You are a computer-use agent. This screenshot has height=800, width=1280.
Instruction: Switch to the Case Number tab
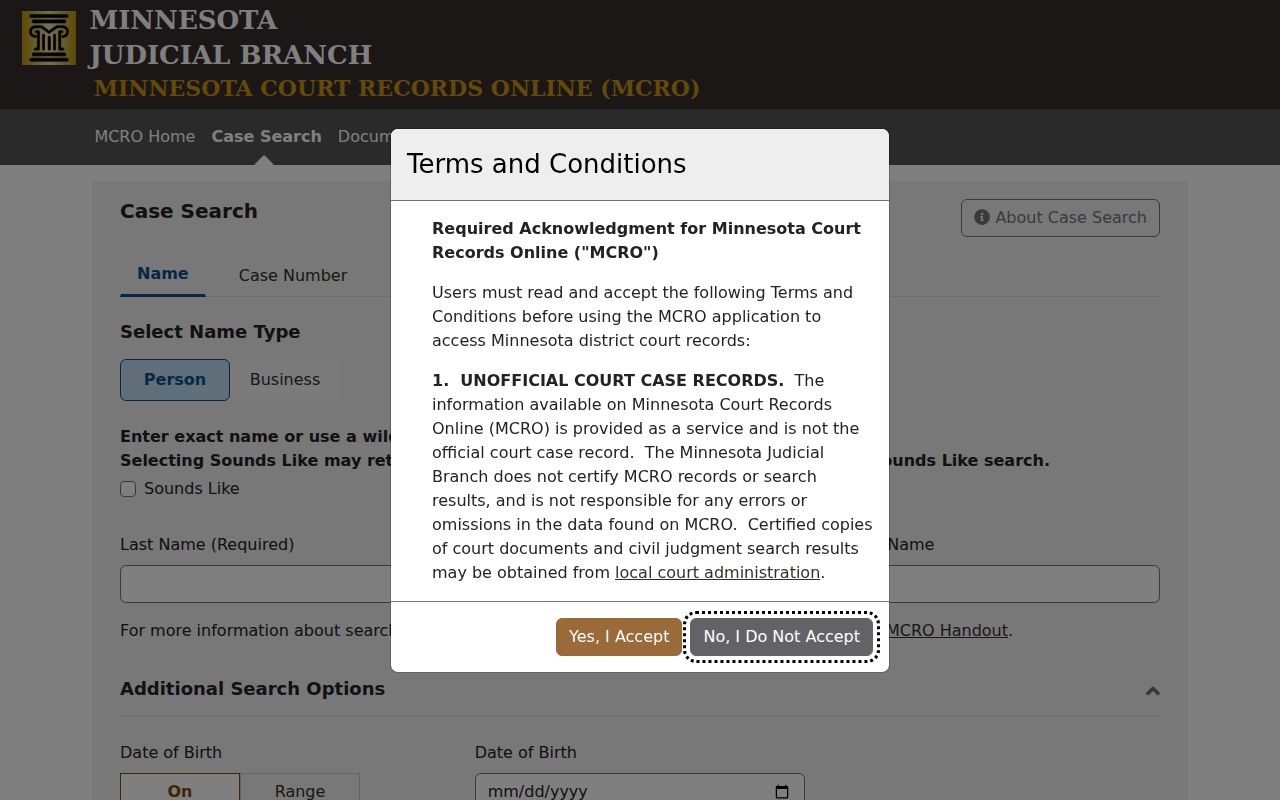tap(293, 275)
